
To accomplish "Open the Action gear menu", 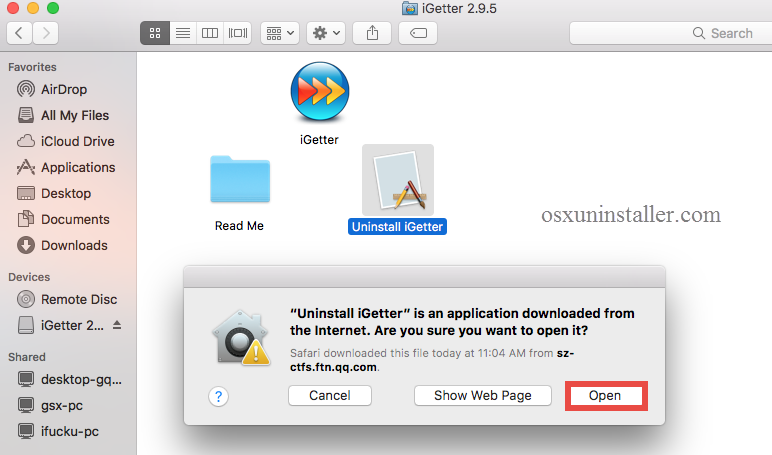I will coord(326,33).
